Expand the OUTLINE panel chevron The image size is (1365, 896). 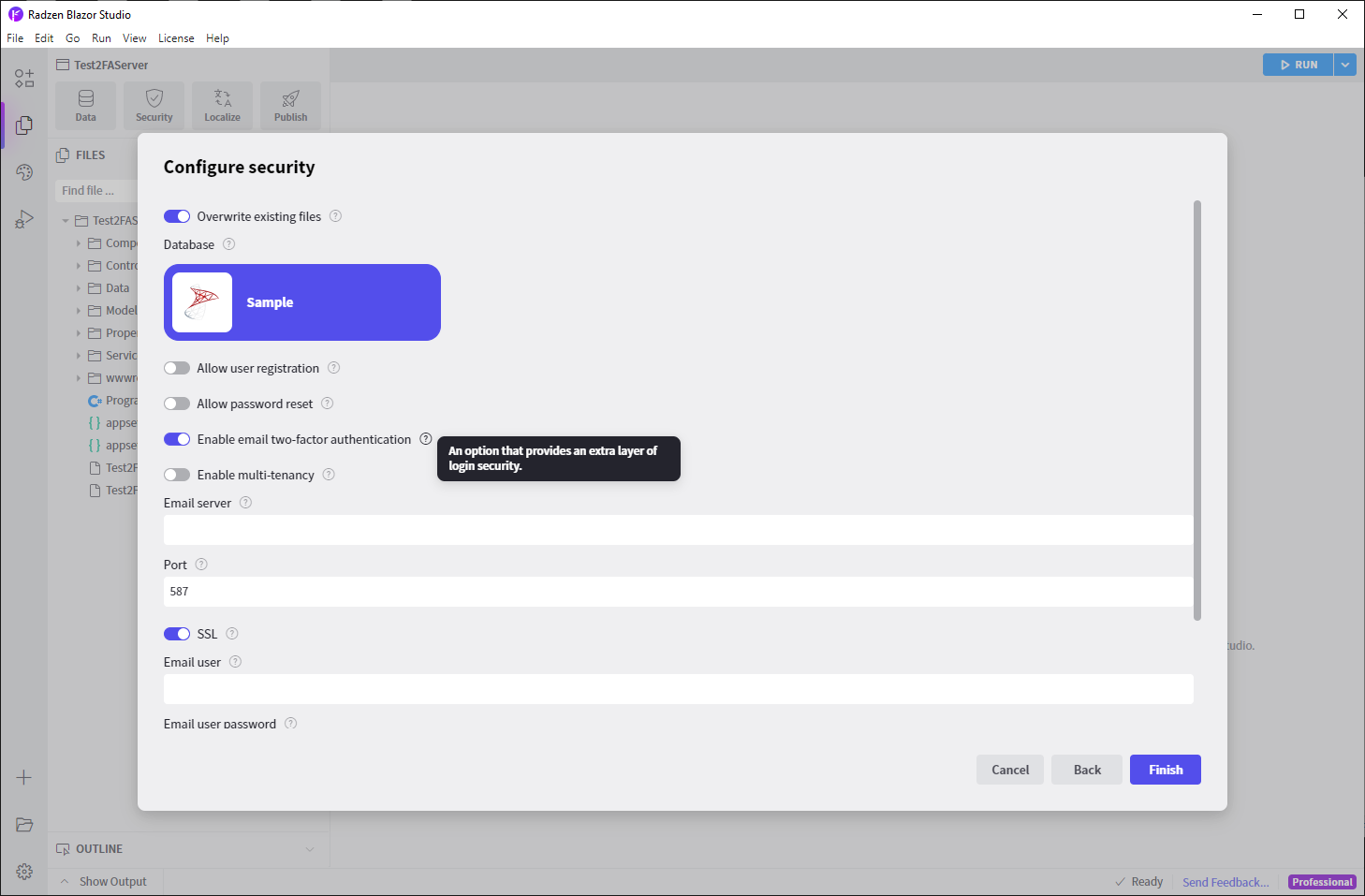tap(310, 849)
